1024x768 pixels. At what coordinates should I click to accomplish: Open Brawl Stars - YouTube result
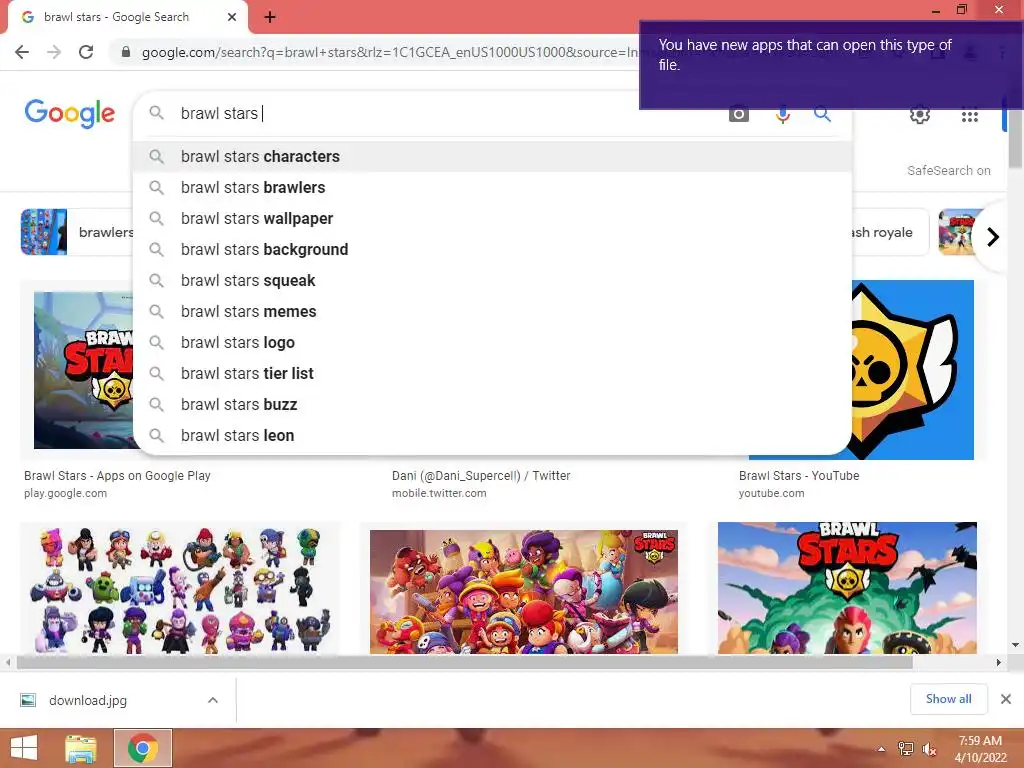click(799, 475)
